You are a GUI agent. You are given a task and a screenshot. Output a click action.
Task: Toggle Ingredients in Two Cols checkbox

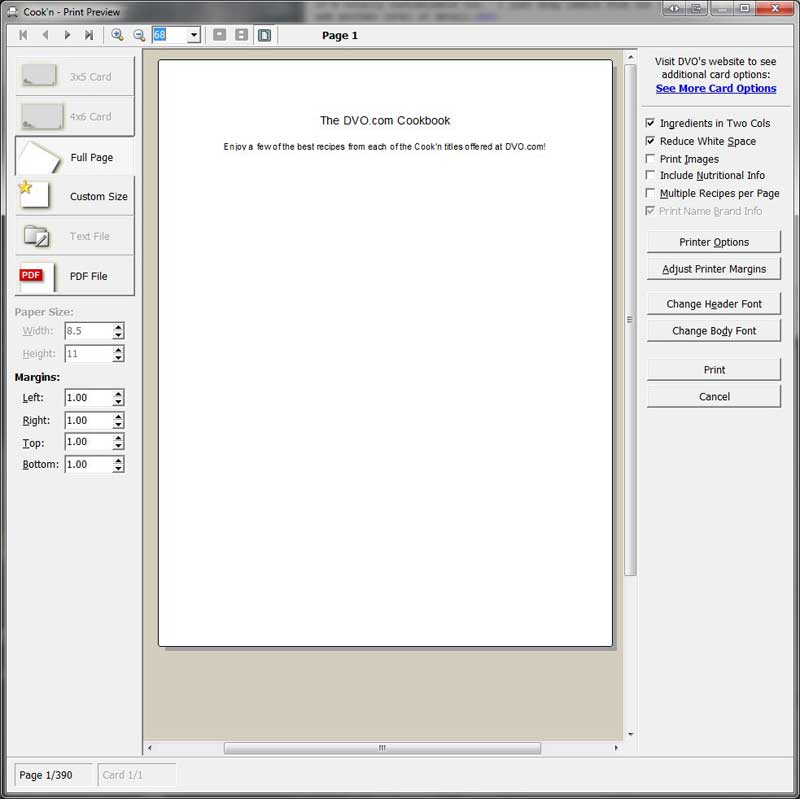click(x=650, y=123)
